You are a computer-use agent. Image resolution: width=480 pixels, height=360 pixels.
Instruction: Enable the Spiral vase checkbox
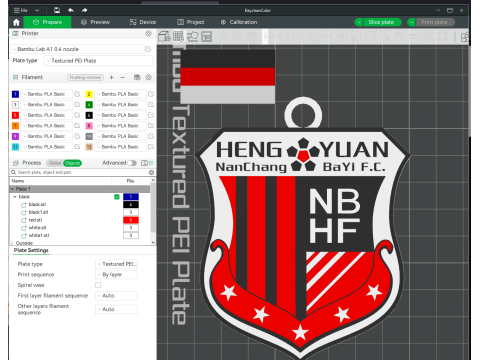(98, 285)
